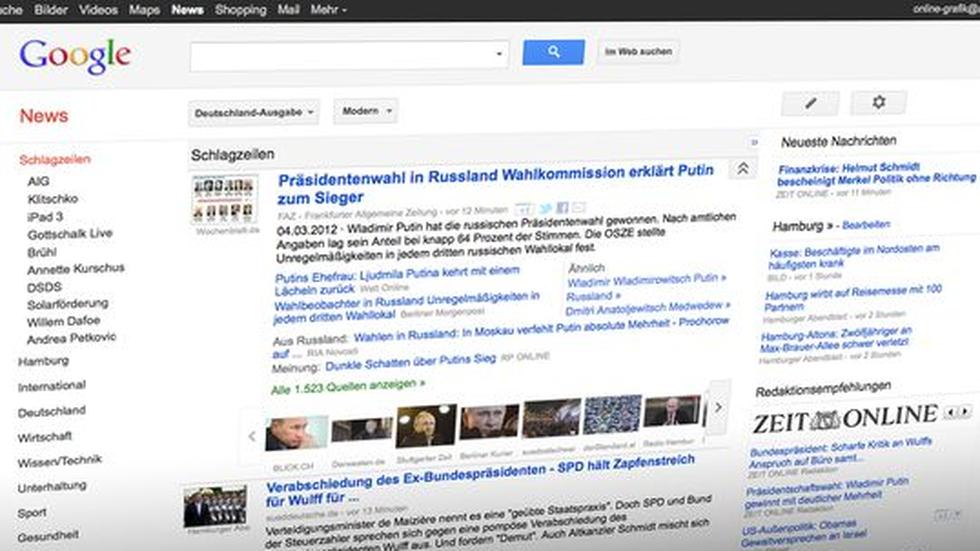This screenshot has width=980, height=551.
Task: Share Putin story on Twitter
Action: pyautogui.click(x=546, y=209)
